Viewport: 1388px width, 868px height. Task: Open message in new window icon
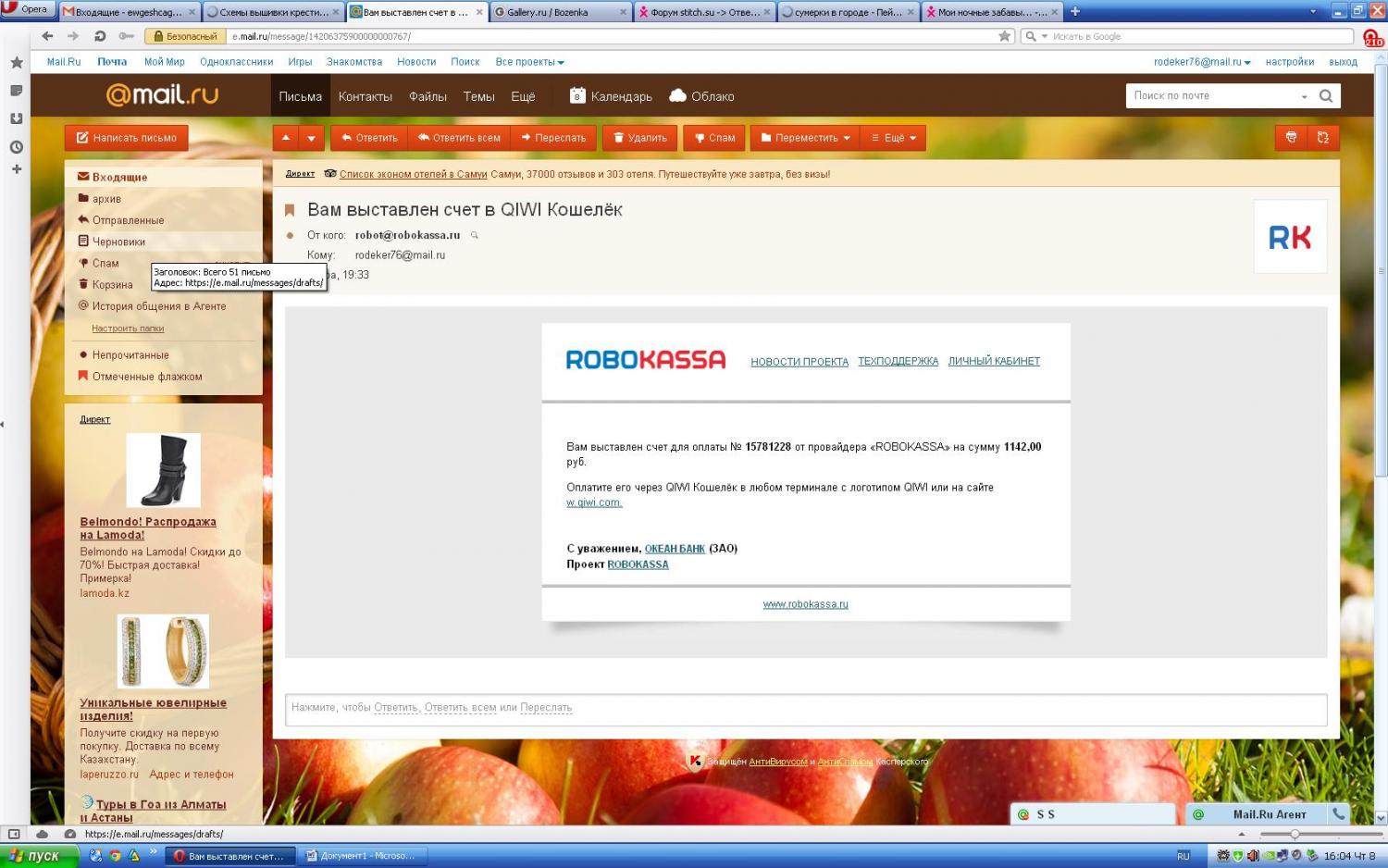pyautogui.click(x=1322, y=138)
